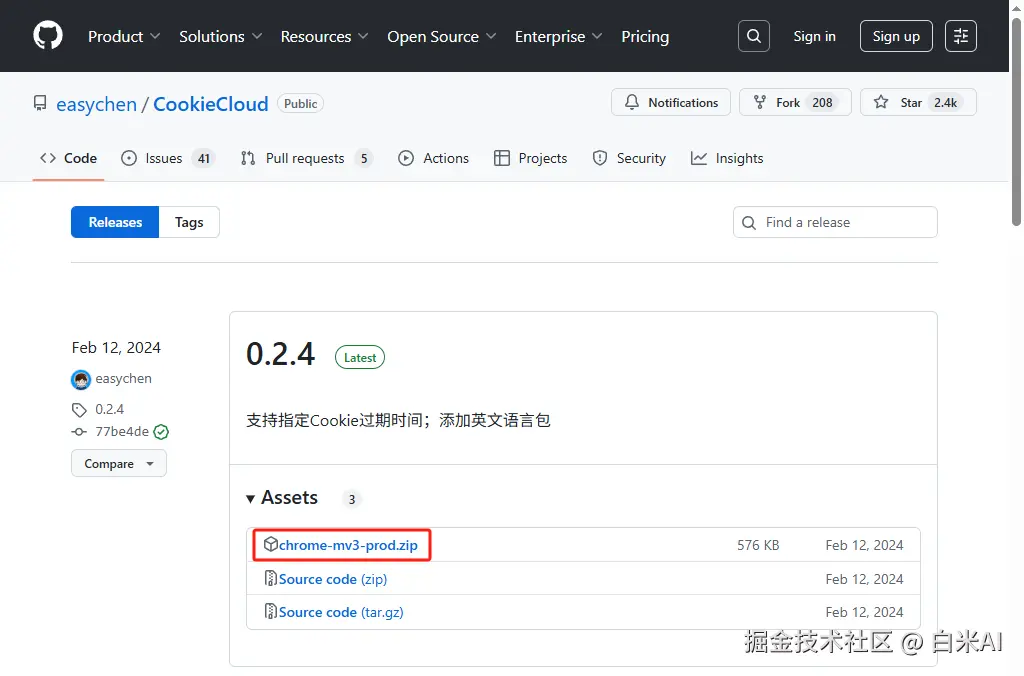Click the Star 2.4k button

(918, 103)
